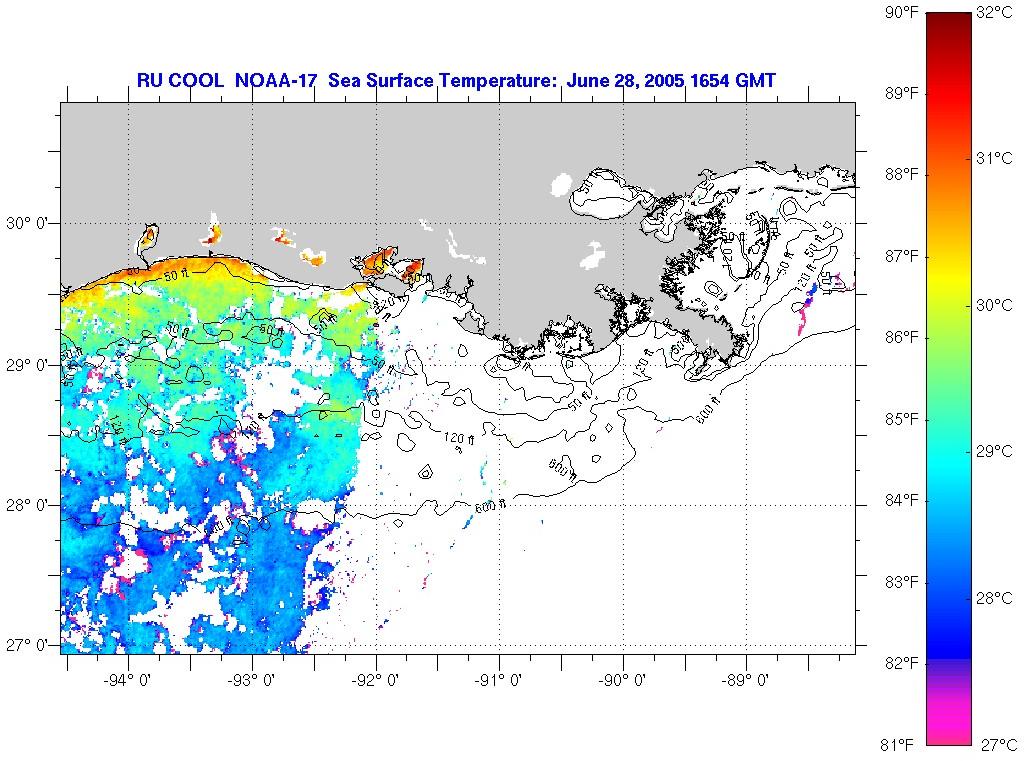Click the '-93° 0'' longitude label
The image size is (1024, 761).
[x=252, y=681]
